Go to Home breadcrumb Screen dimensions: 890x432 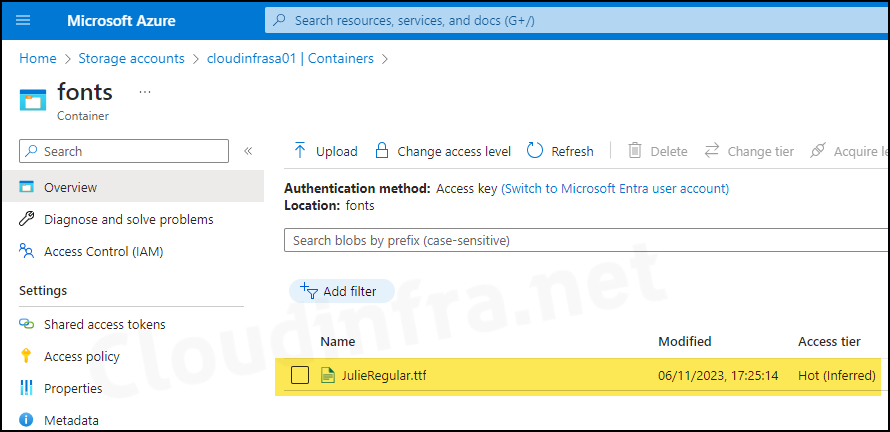tap(38, 58)
